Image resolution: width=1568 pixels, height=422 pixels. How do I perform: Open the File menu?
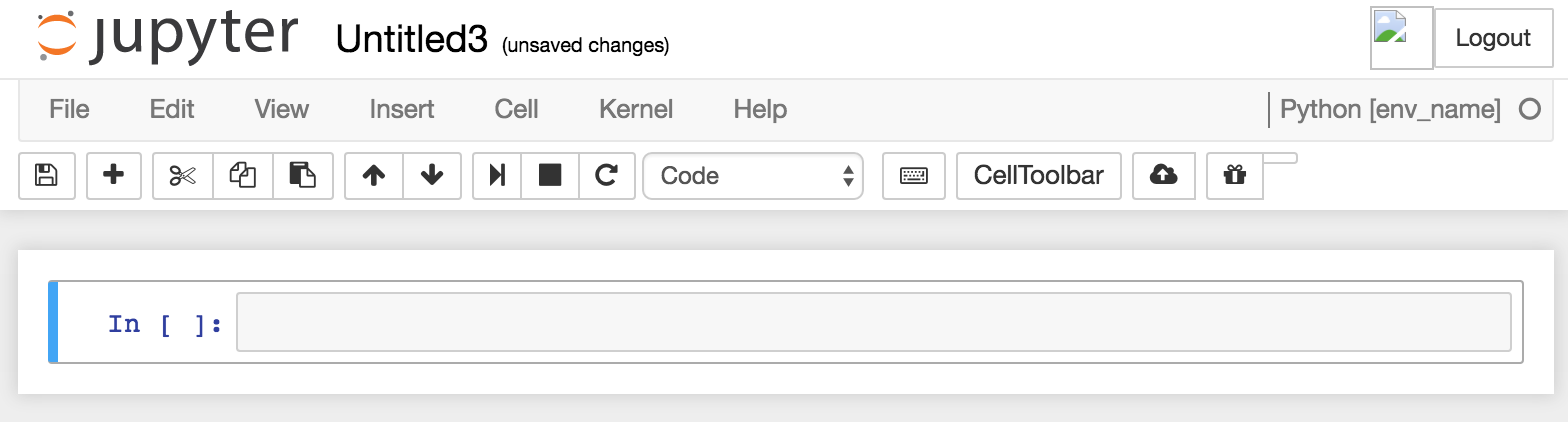coord(69,109)
